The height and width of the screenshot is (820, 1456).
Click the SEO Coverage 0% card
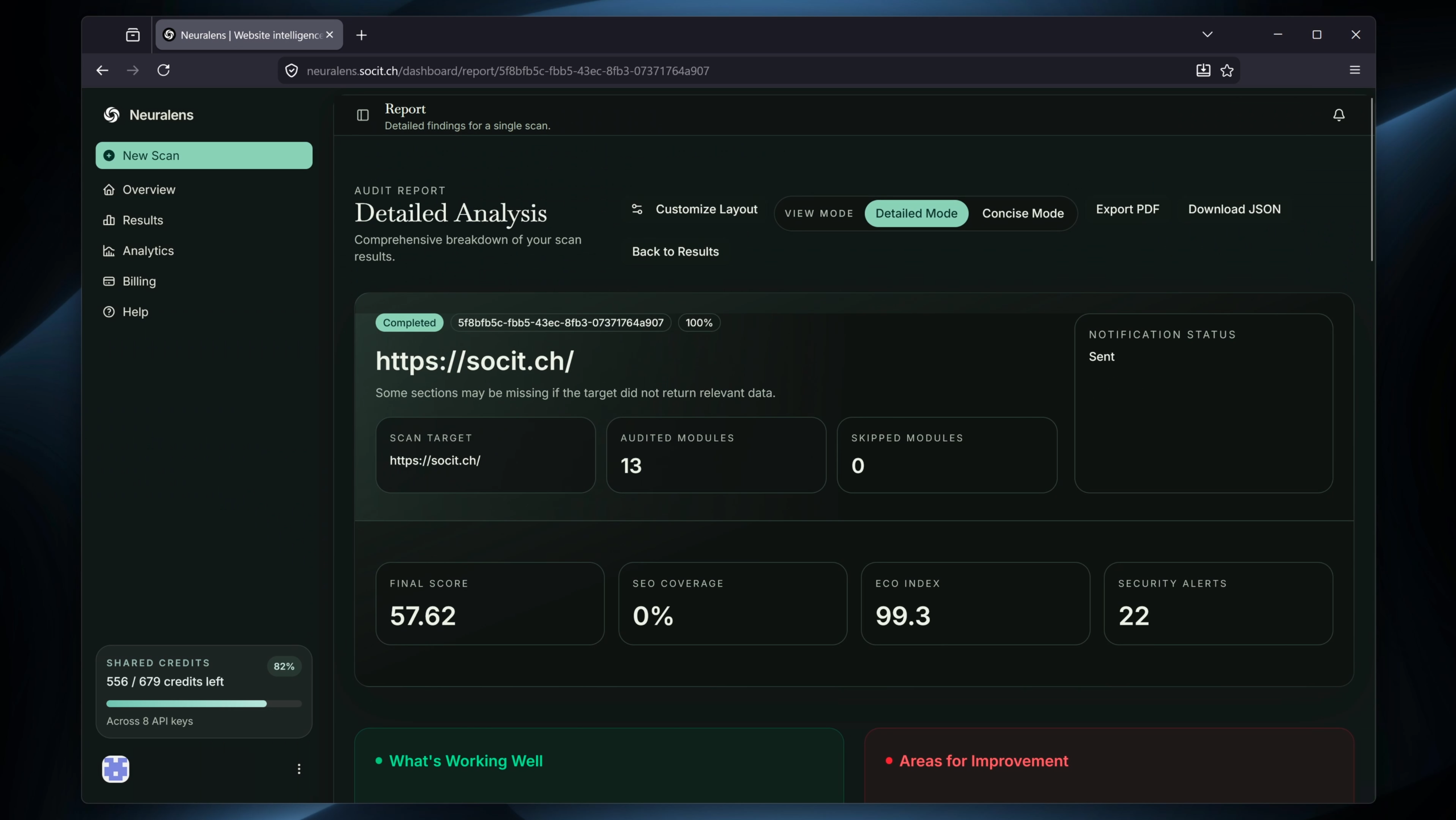click(x=732, y=604)
